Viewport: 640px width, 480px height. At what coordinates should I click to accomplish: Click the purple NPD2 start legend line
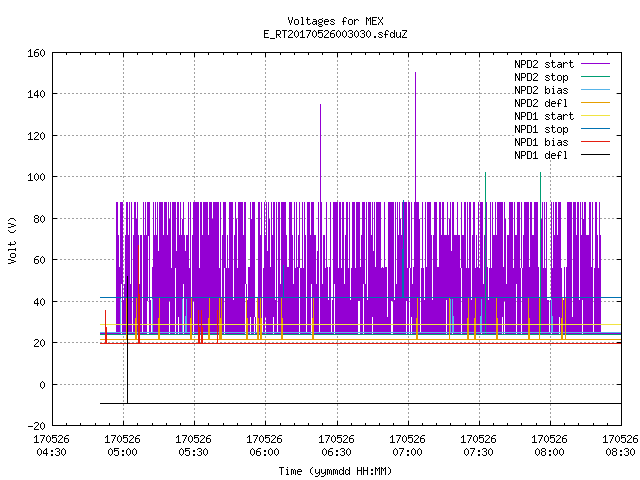click(x=595, y=64)
